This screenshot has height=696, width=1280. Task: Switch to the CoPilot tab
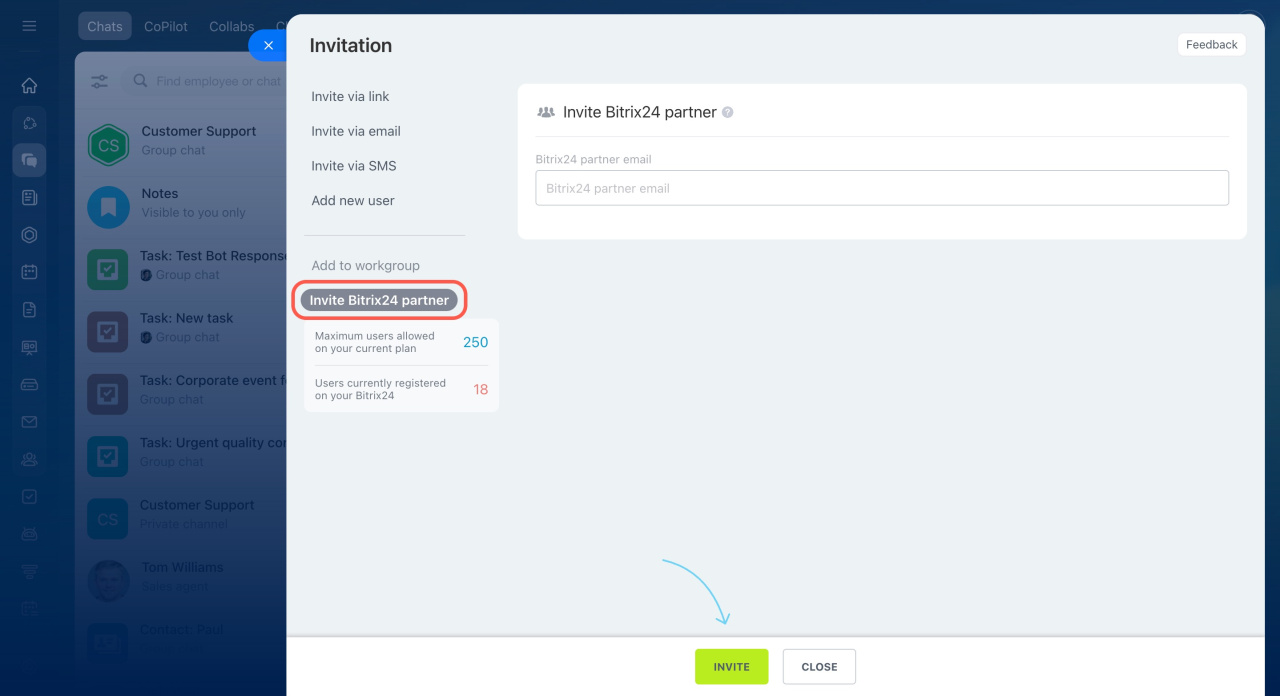[166, 27]
